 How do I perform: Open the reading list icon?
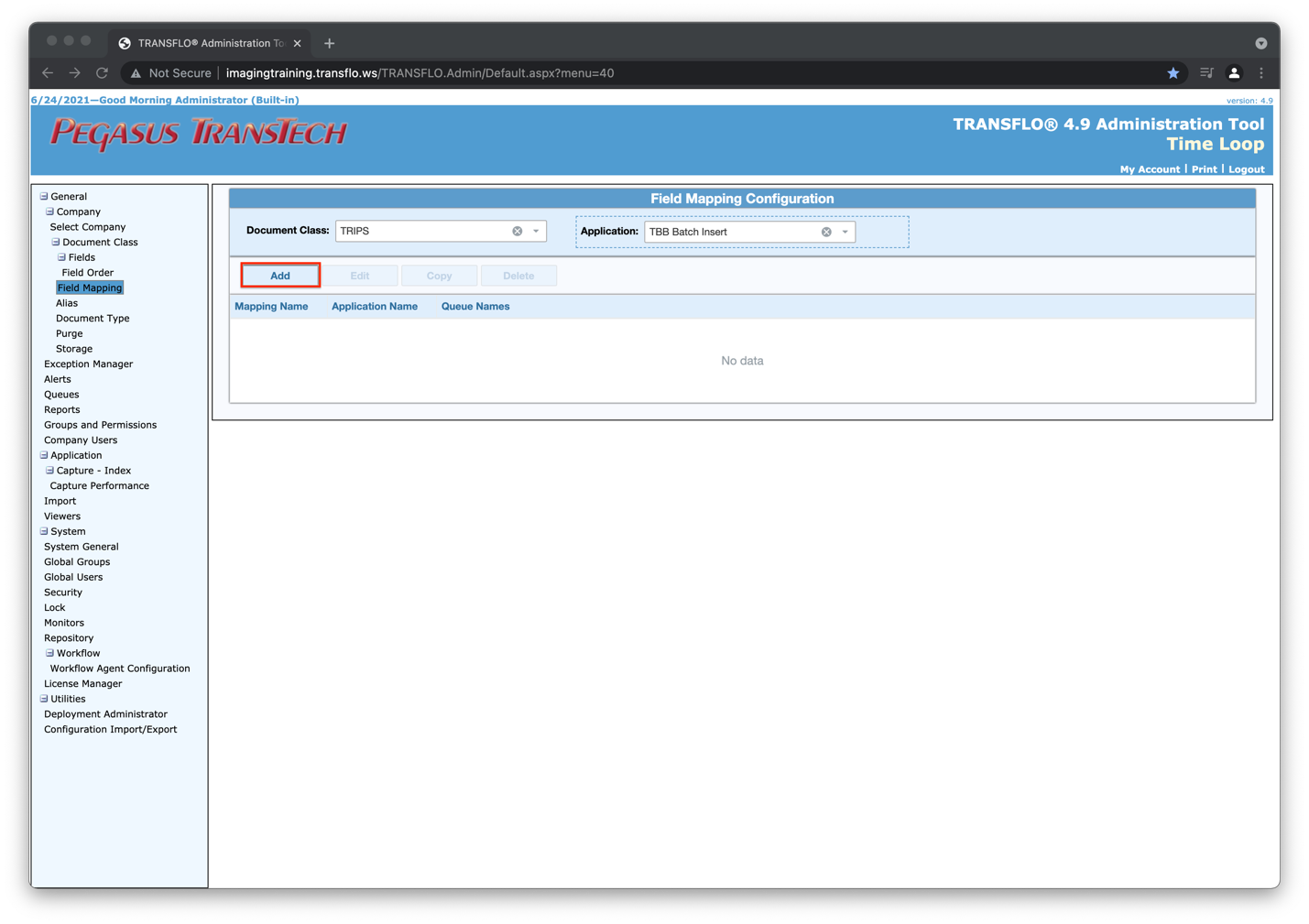1206,73
